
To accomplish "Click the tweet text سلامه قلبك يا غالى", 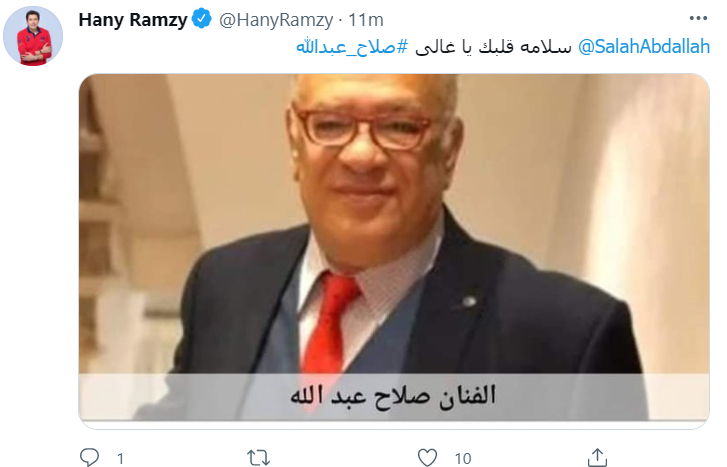I will click(493, 46).
